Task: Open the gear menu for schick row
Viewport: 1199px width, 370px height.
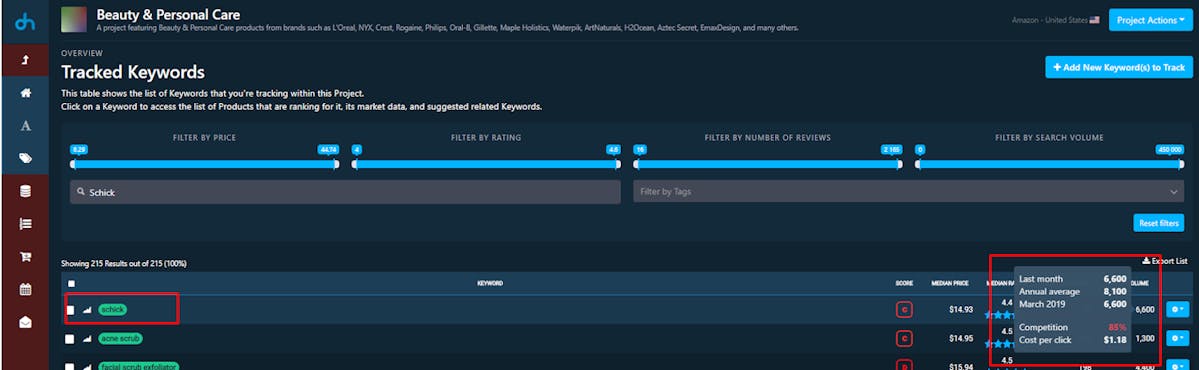Action: point(1178,310)
